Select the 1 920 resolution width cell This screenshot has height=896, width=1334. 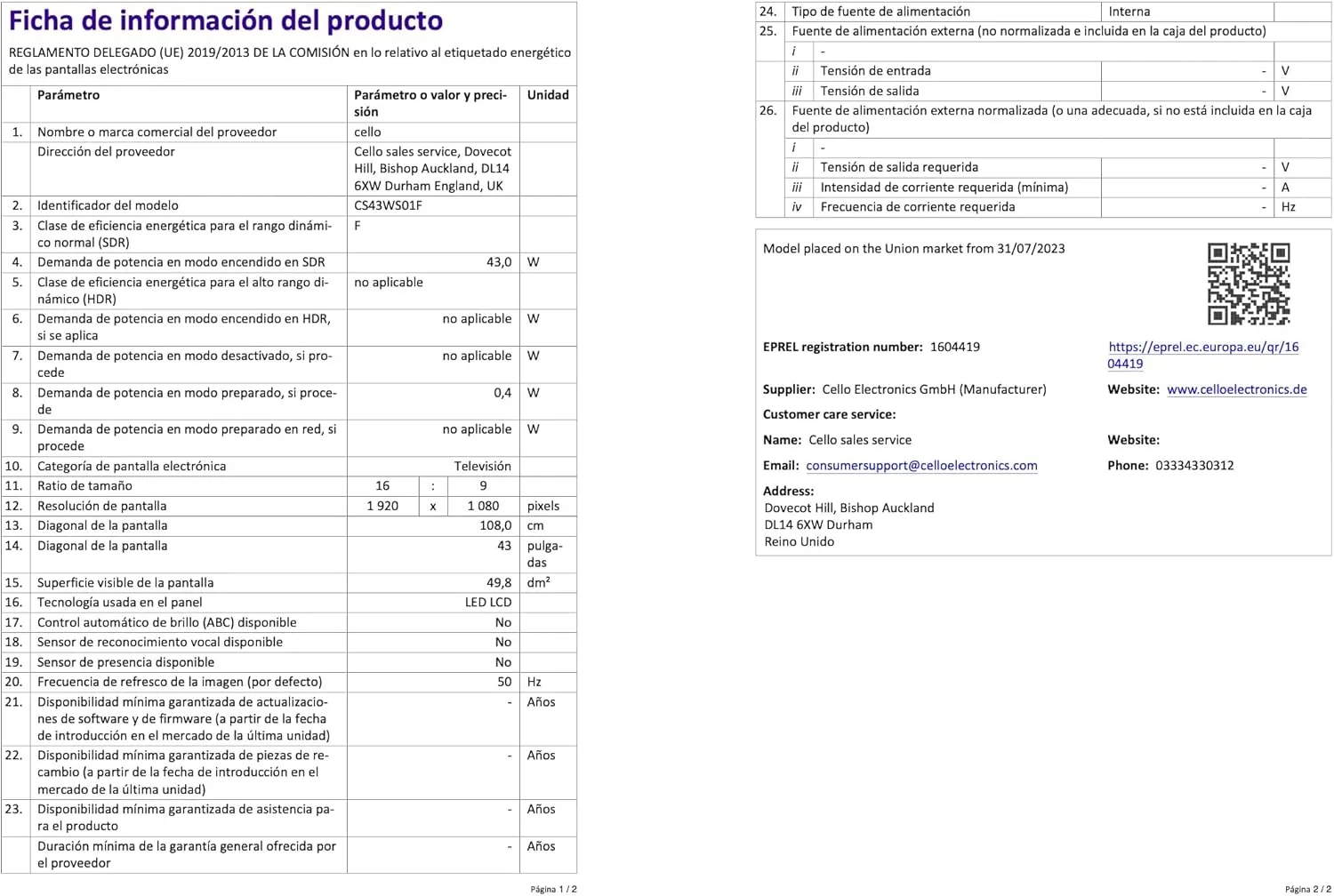point(382,506)
